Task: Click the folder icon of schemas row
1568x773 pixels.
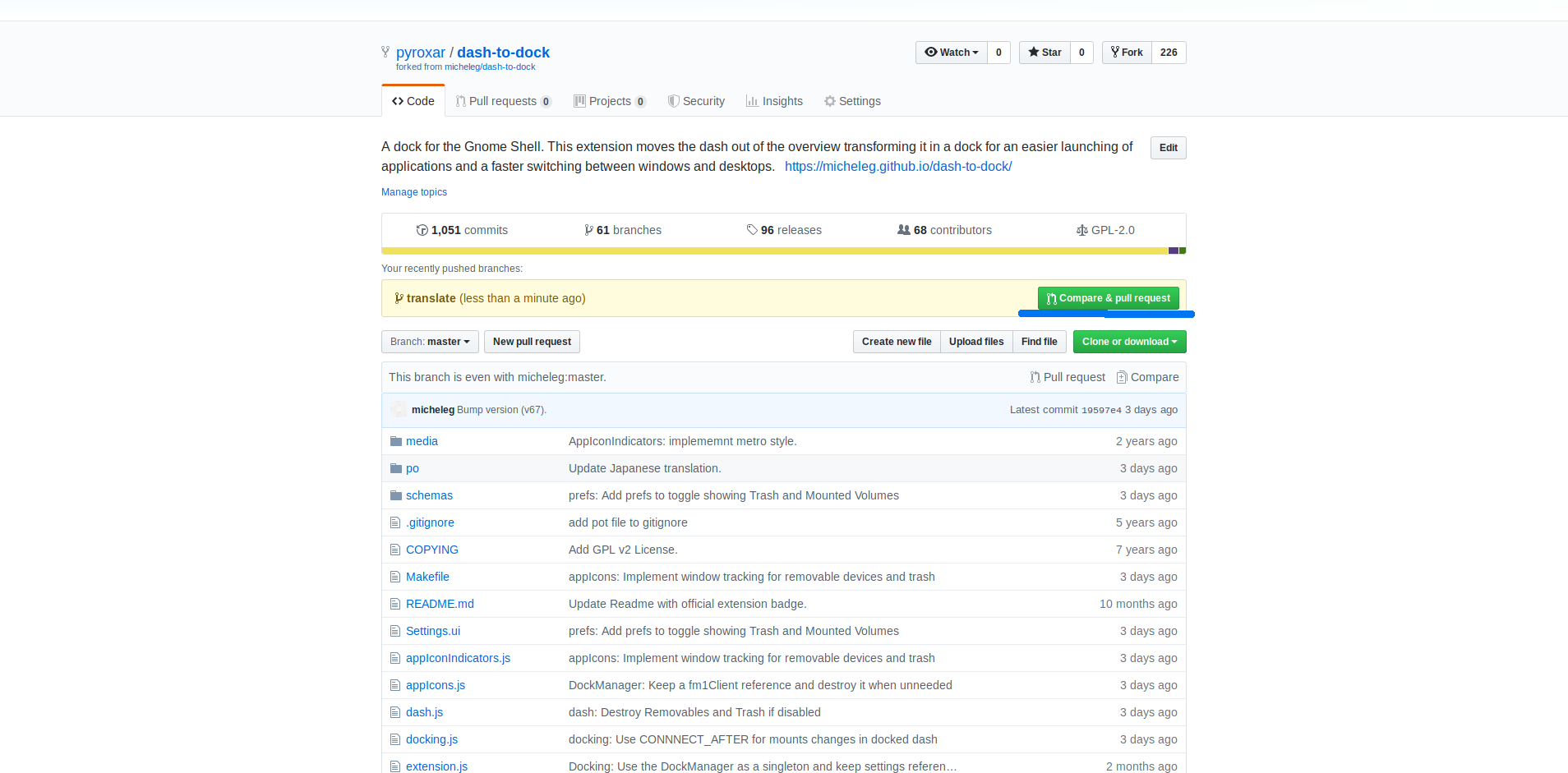Action: pyautogui.click(x=396, y=495)
